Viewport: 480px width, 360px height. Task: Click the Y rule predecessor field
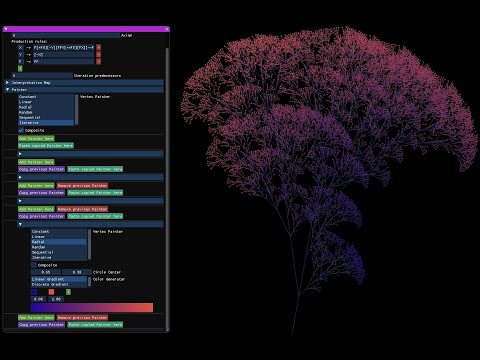tap(21, 55)
